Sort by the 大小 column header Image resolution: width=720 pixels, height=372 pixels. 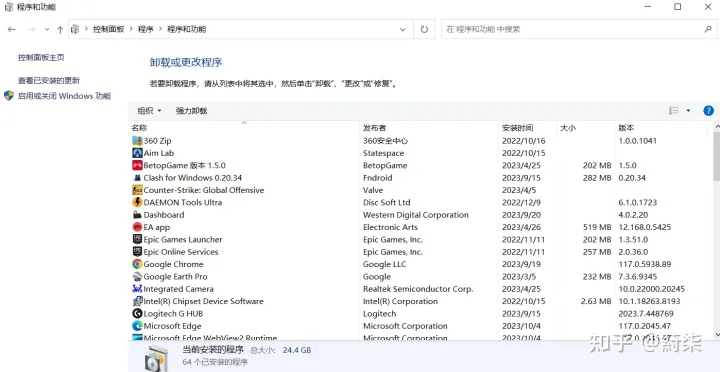click(x=586, y=128)
